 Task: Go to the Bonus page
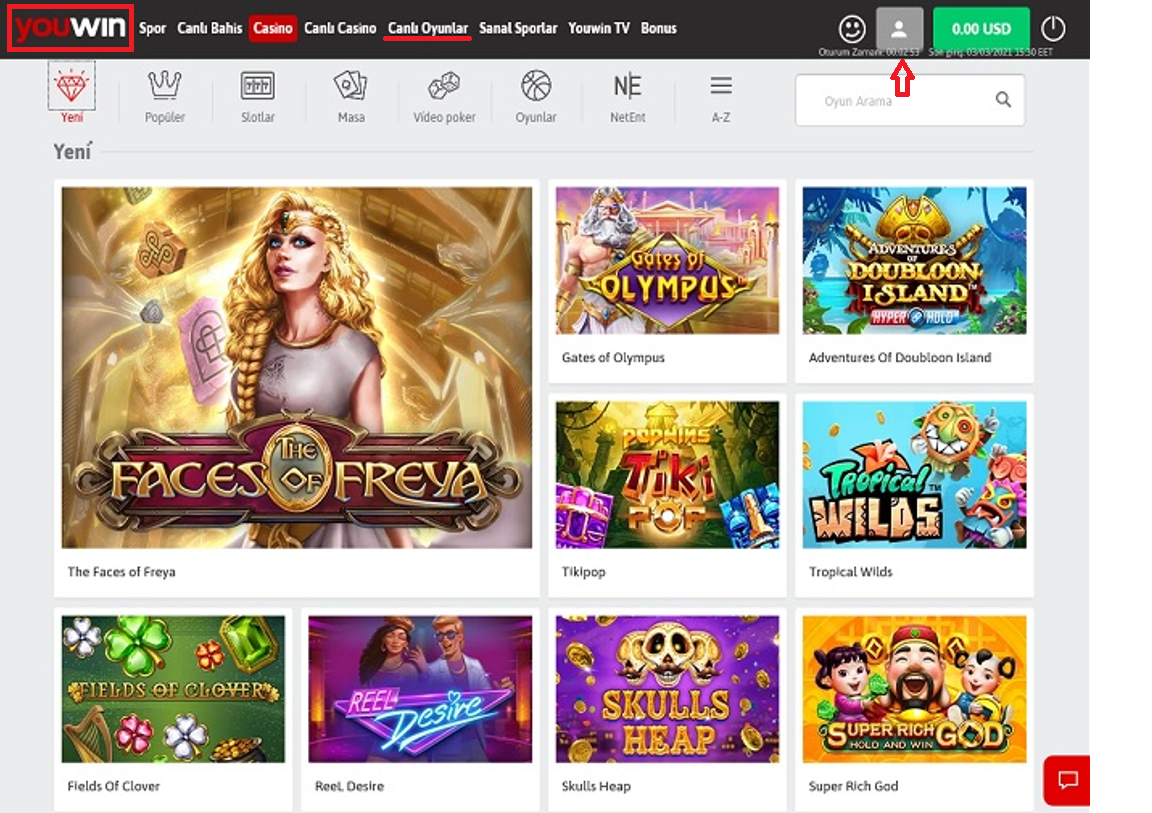658,29
